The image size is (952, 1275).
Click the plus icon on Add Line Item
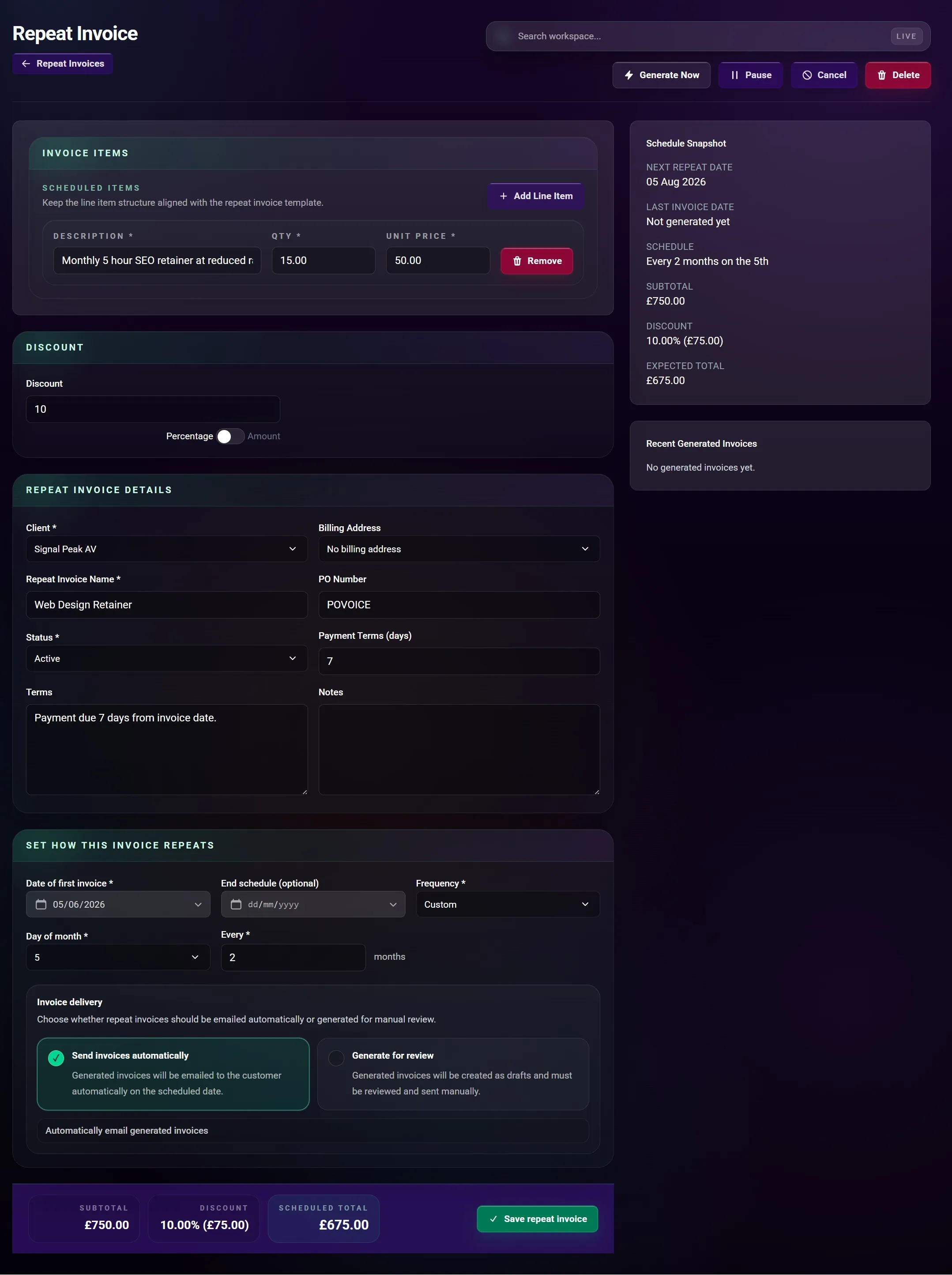point(503,196)
